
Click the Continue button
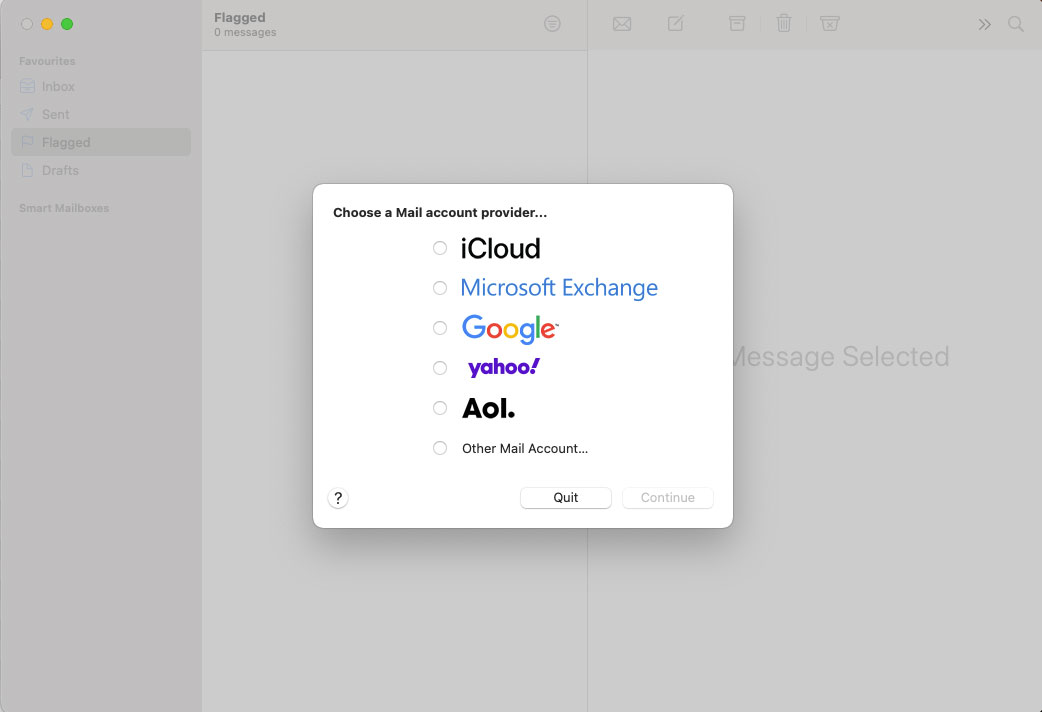tap(668, 497)
